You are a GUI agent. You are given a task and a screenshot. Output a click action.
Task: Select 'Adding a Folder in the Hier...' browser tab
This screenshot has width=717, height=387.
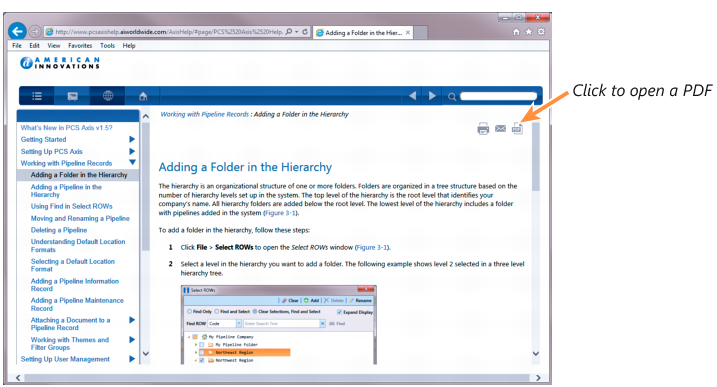coord(363,32)
